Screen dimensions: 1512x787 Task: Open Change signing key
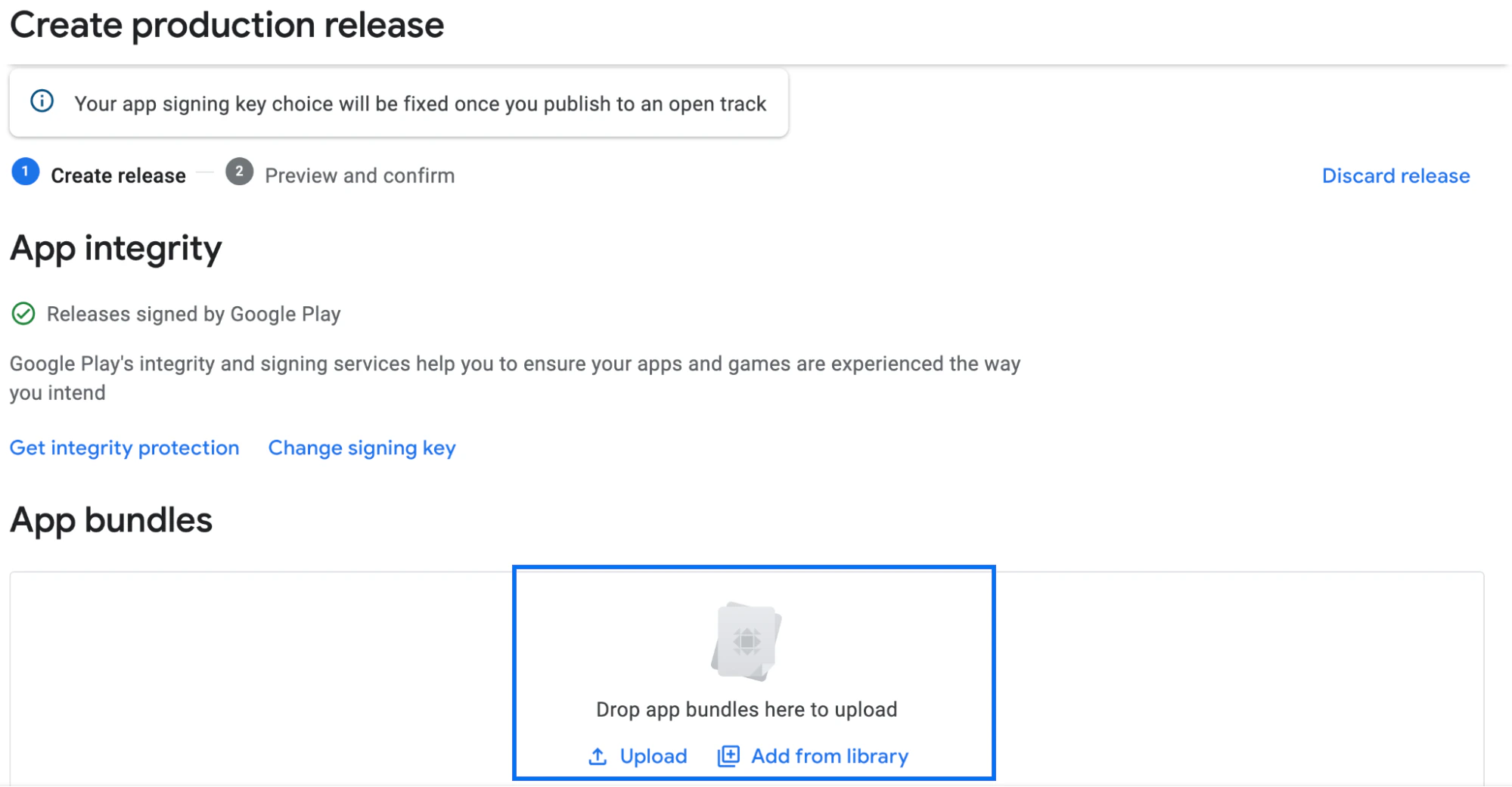coord(361,448)
